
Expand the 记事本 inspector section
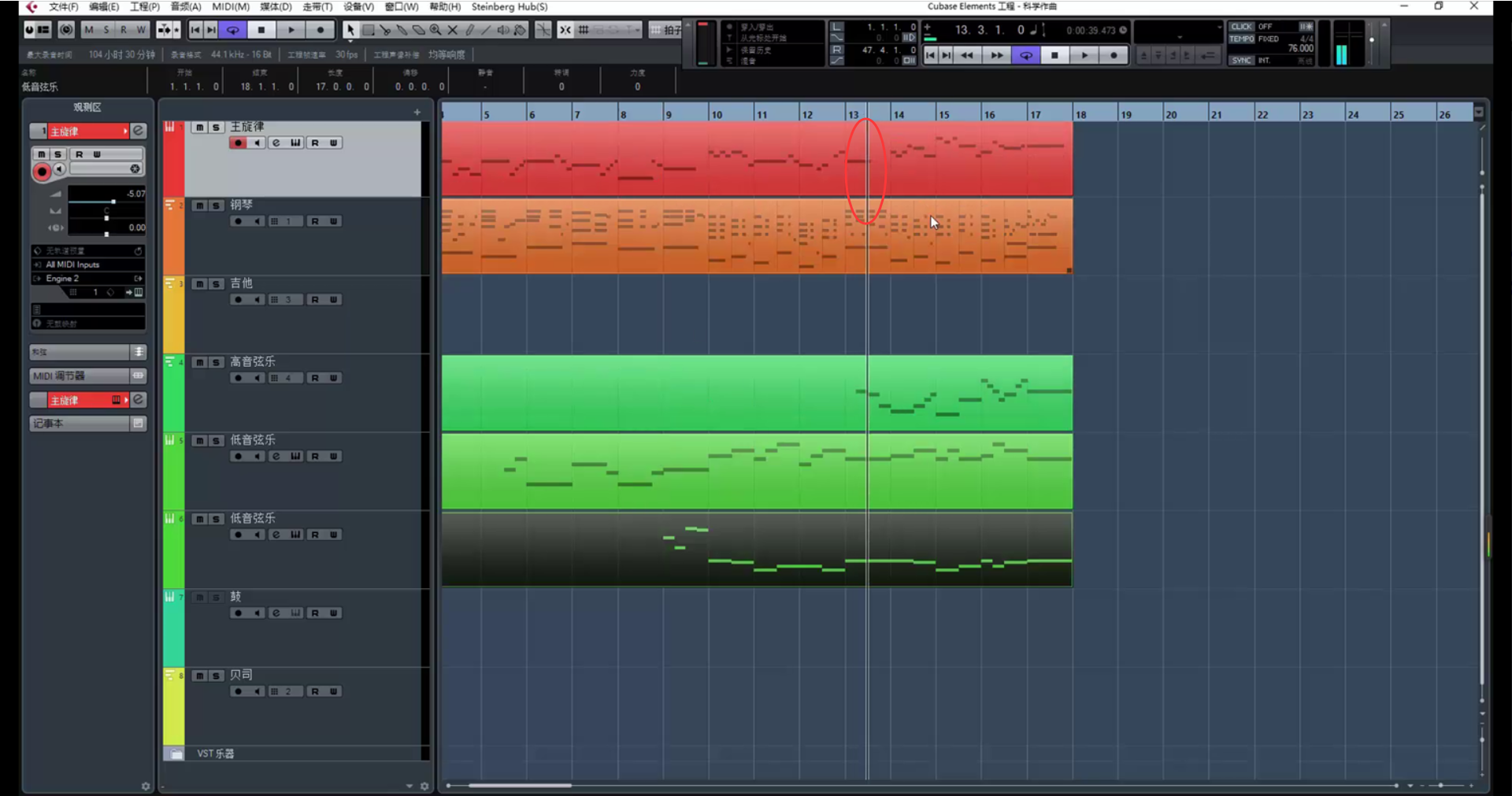pyautogui.click(x=87, y=424)
